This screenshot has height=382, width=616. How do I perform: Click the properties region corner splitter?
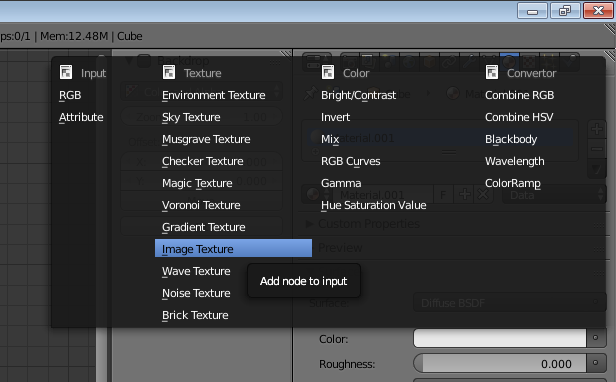click(x=610, y=55)
